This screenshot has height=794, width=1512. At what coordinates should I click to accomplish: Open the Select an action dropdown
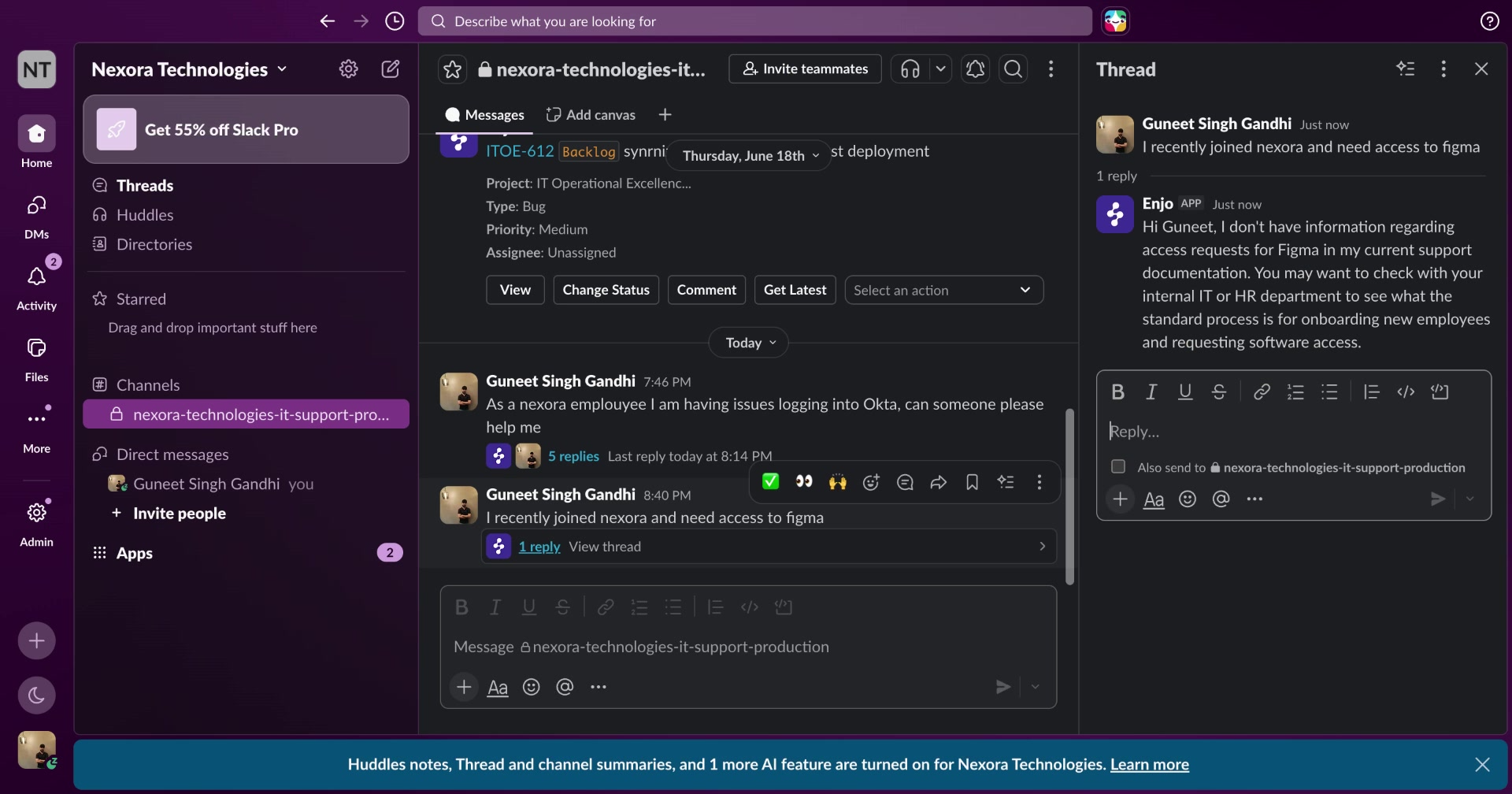[x=944, y=290]
